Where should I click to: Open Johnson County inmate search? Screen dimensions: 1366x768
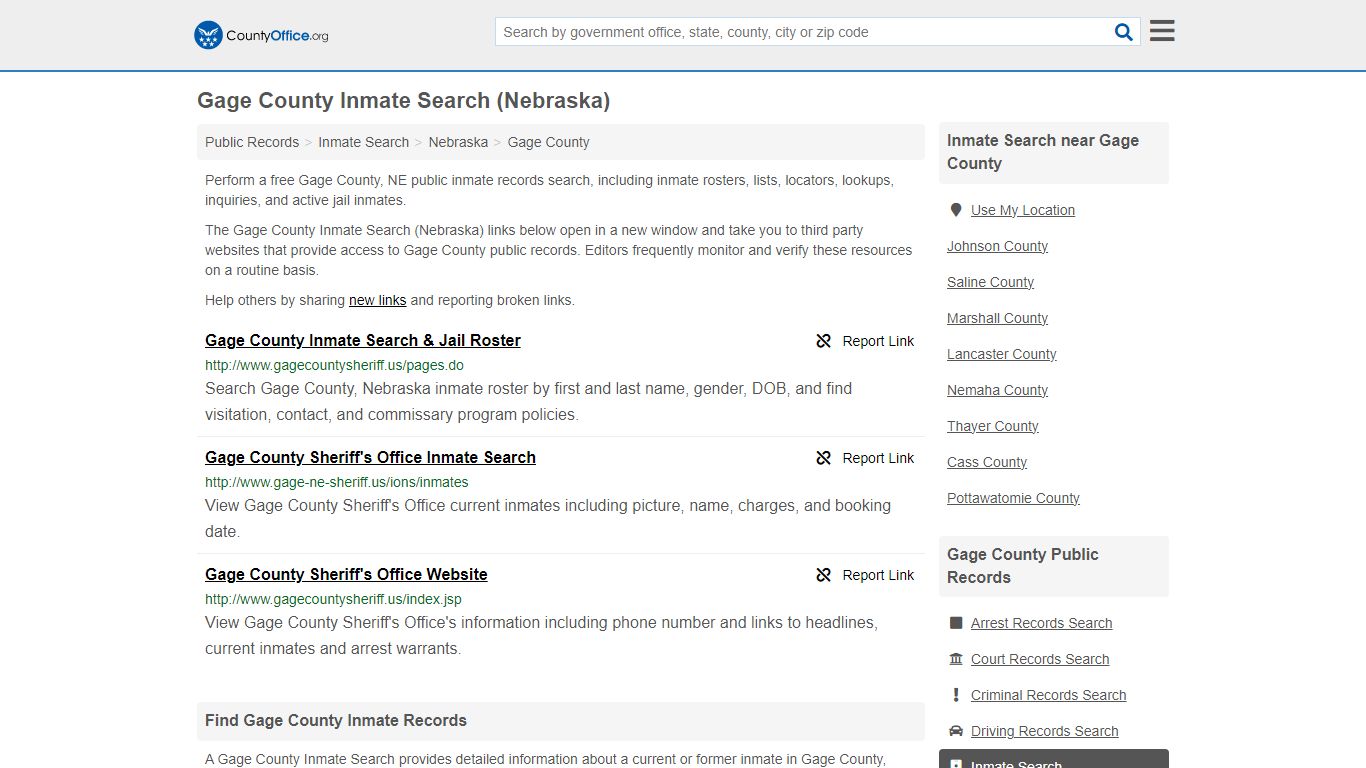tap(997, 246)
